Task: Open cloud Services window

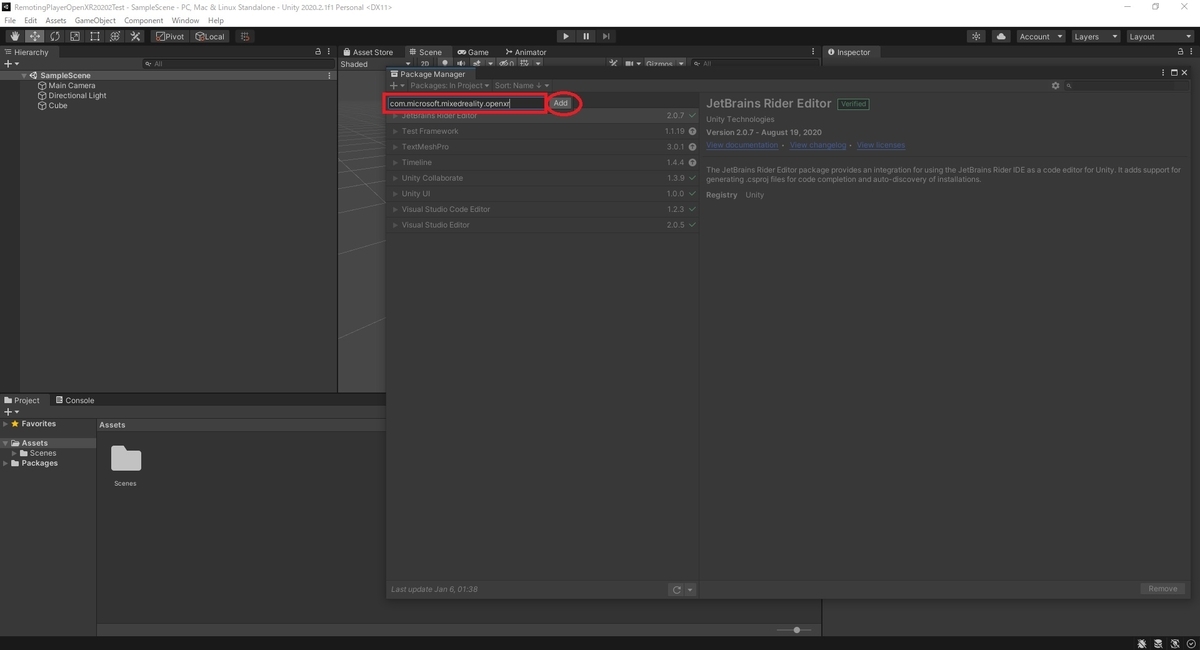Action: coord(1001,36)
